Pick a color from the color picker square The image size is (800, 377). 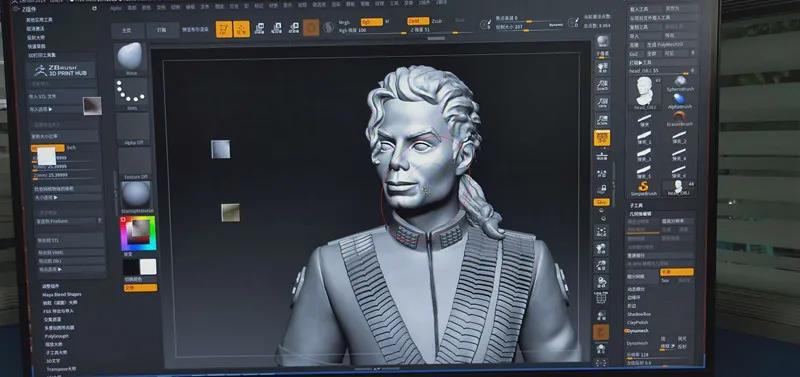coord(138,233)
